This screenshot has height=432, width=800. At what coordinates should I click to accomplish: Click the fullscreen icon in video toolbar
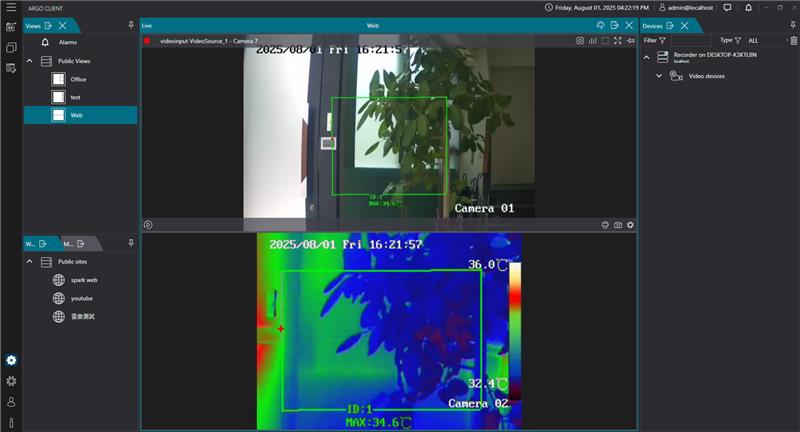point(618,41)
